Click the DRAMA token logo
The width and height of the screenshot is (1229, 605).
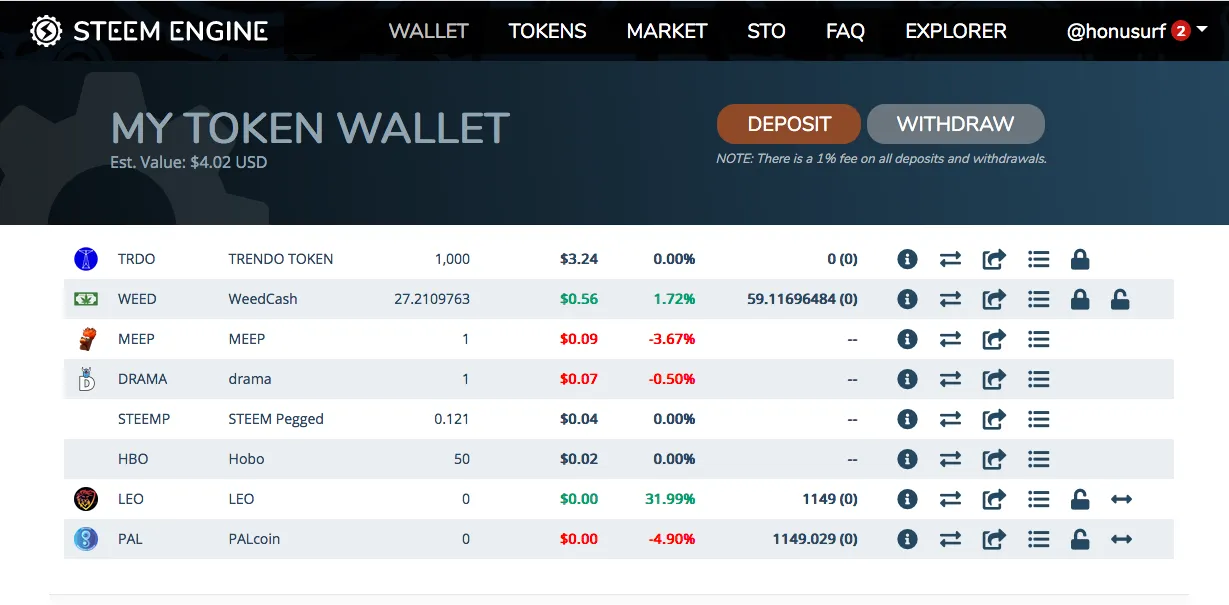click(86, 379)
